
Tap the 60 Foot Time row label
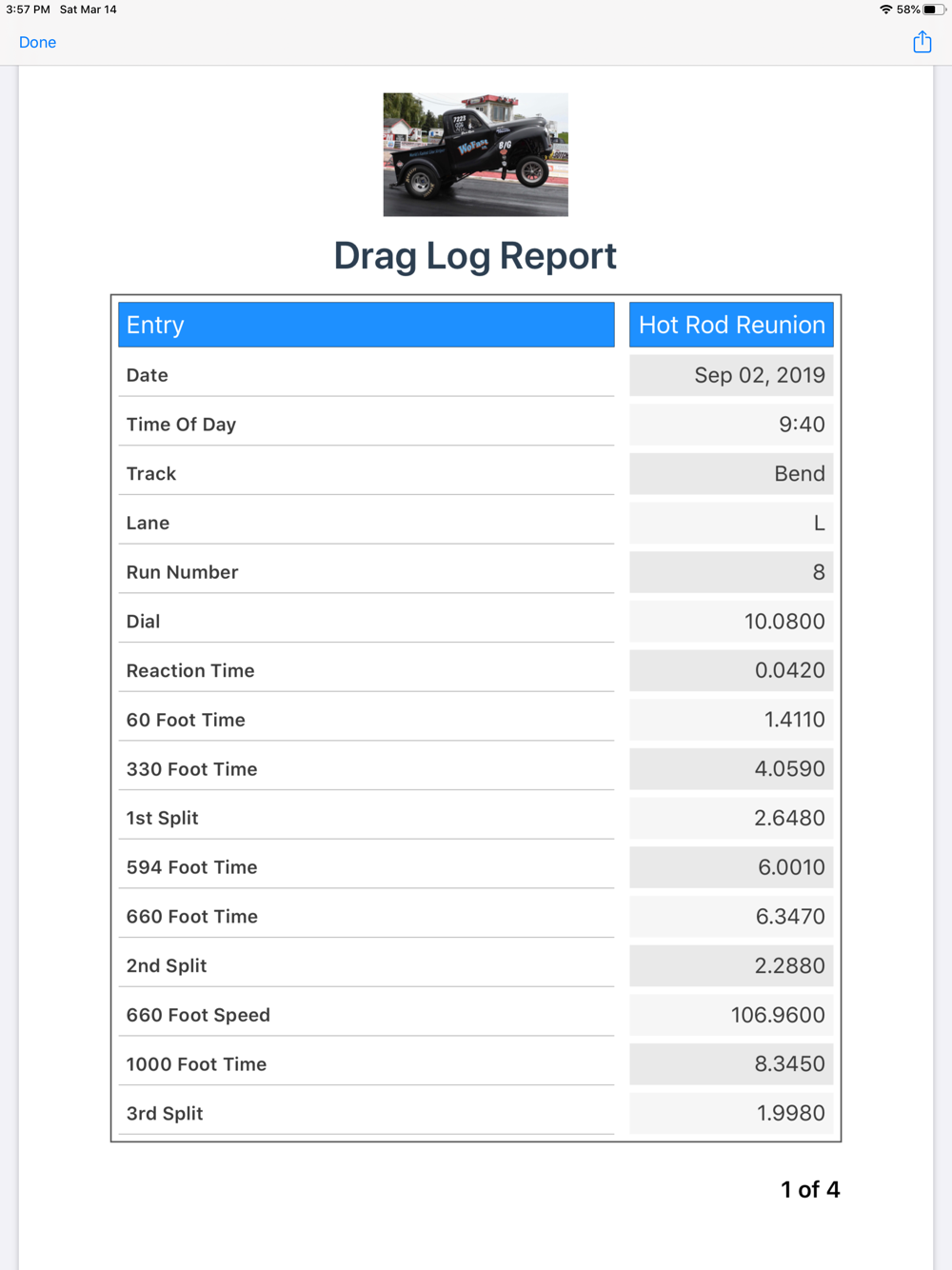186,720
